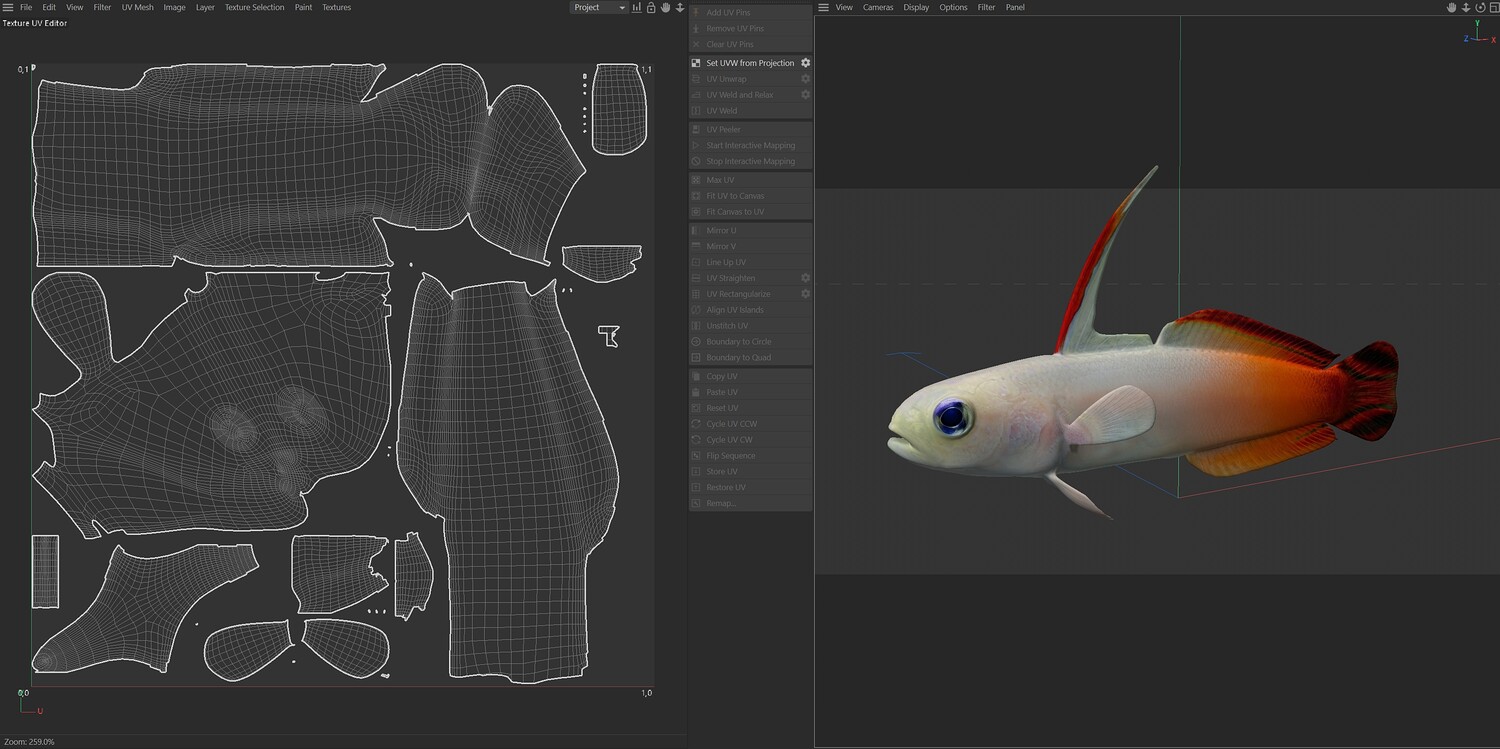The width and height of the screenshot is (1500, 749).
Task: Click the bar-chart icon beside Project dropdown
Action: 636,7
